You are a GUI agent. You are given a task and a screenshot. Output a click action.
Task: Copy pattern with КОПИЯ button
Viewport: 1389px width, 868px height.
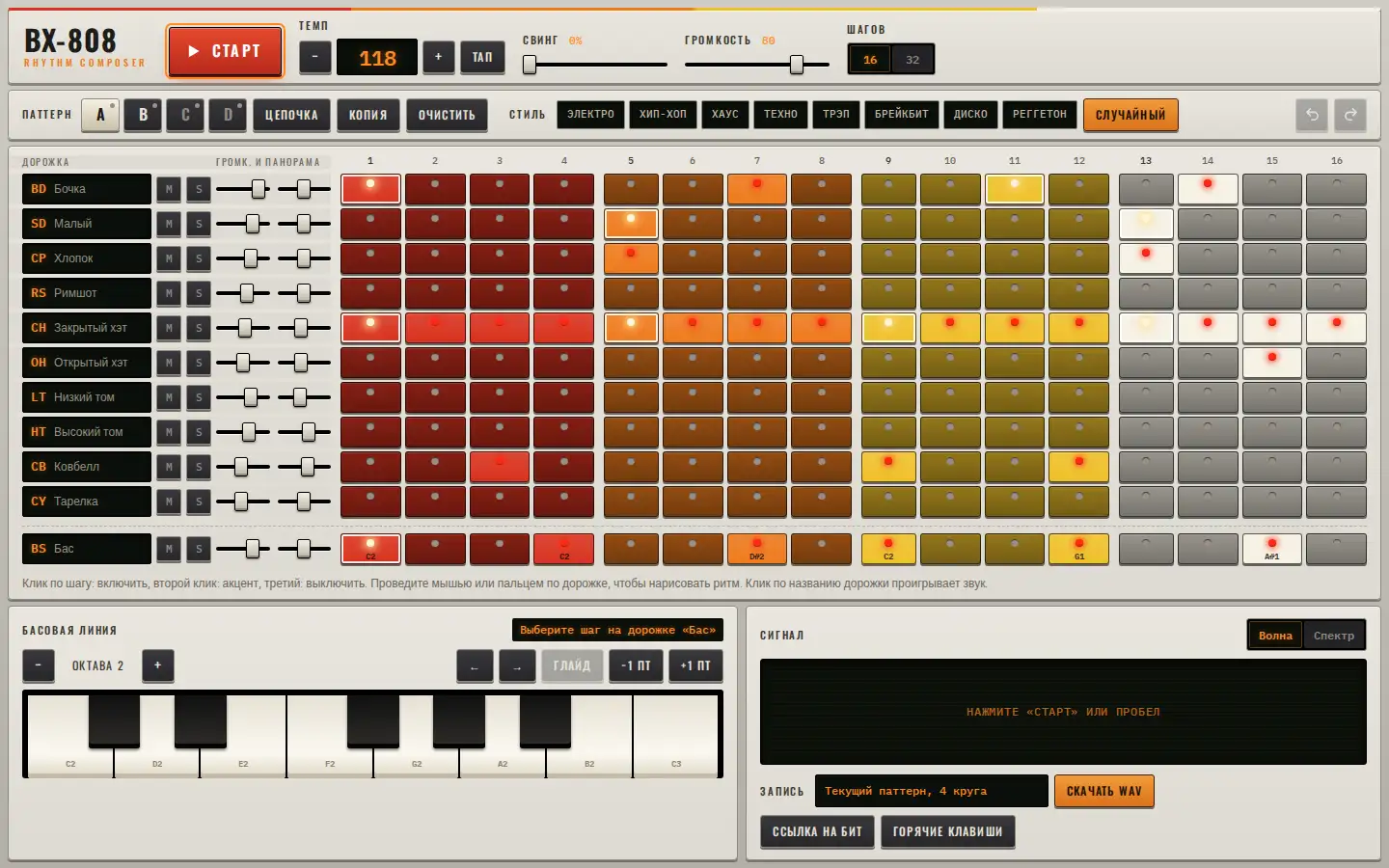[x=368, y=115]
